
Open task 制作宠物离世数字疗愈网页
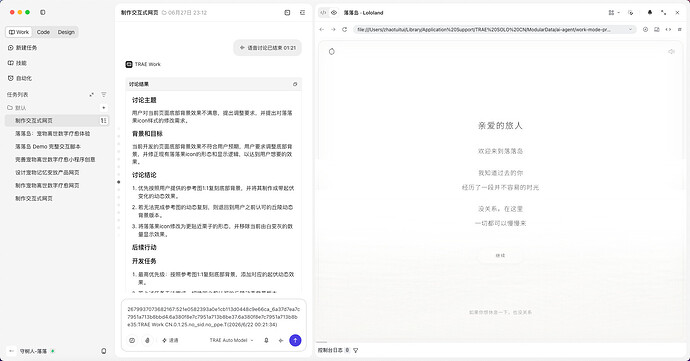[47, 185]
